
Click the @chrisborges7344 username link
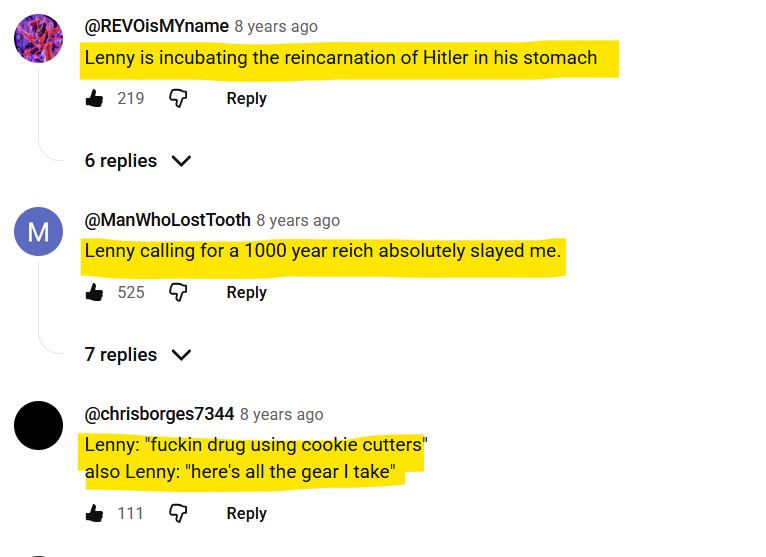click(159, 414)
